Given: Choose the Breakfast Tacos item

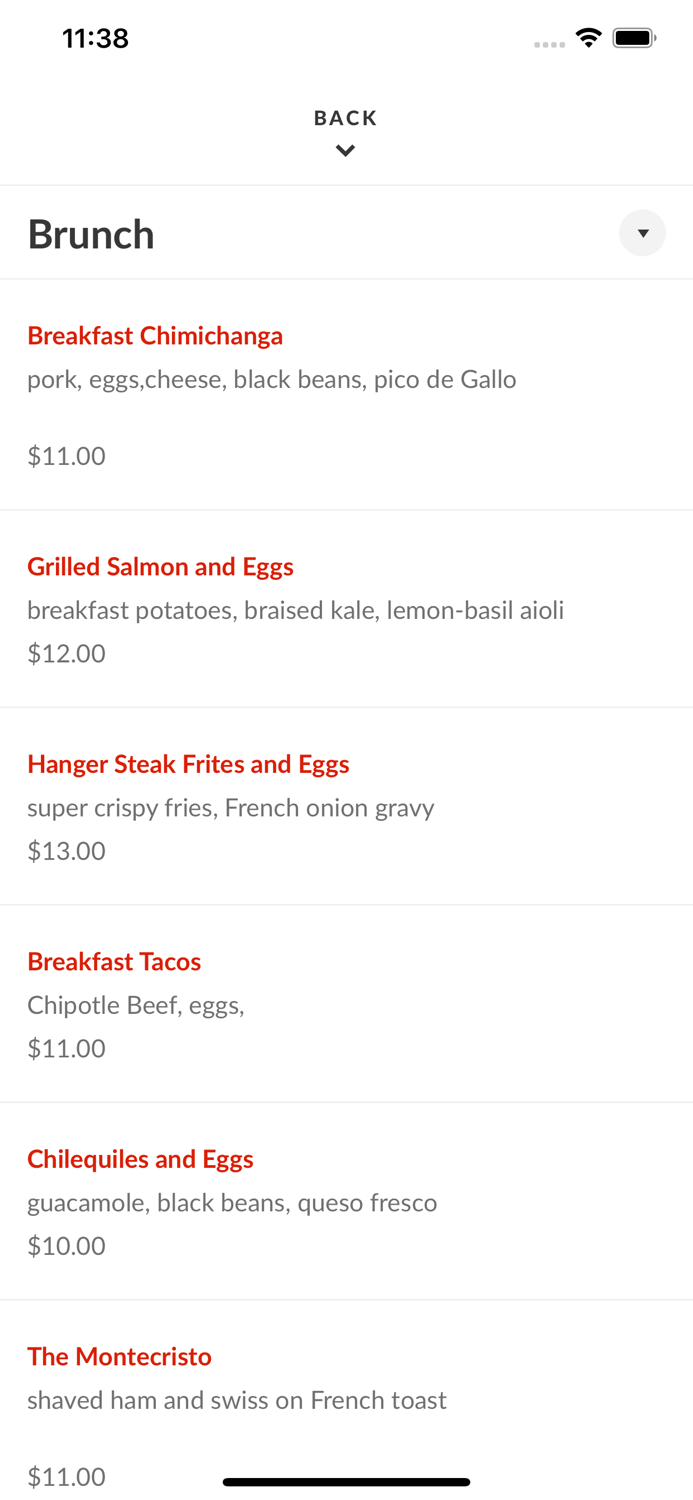Looking at the screenshot, I should pyautogui.click(x=114, y=962).
